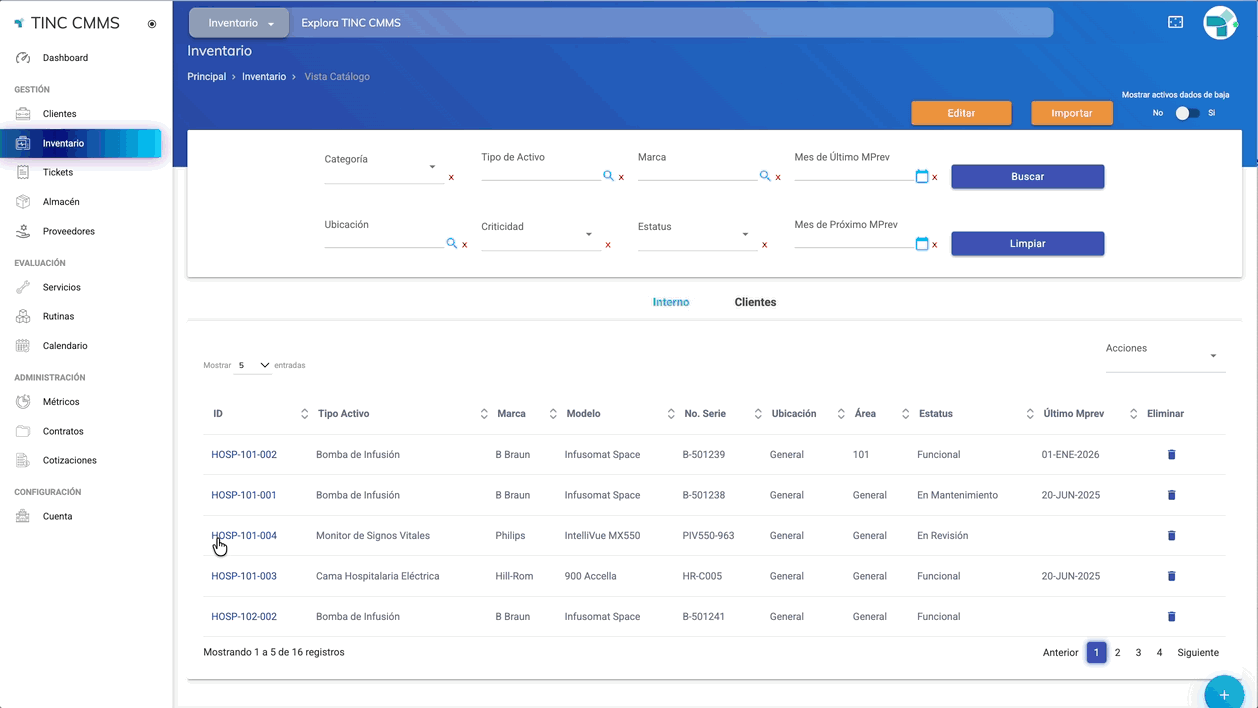Open asset link HOSP-101-003

point(244,576)
